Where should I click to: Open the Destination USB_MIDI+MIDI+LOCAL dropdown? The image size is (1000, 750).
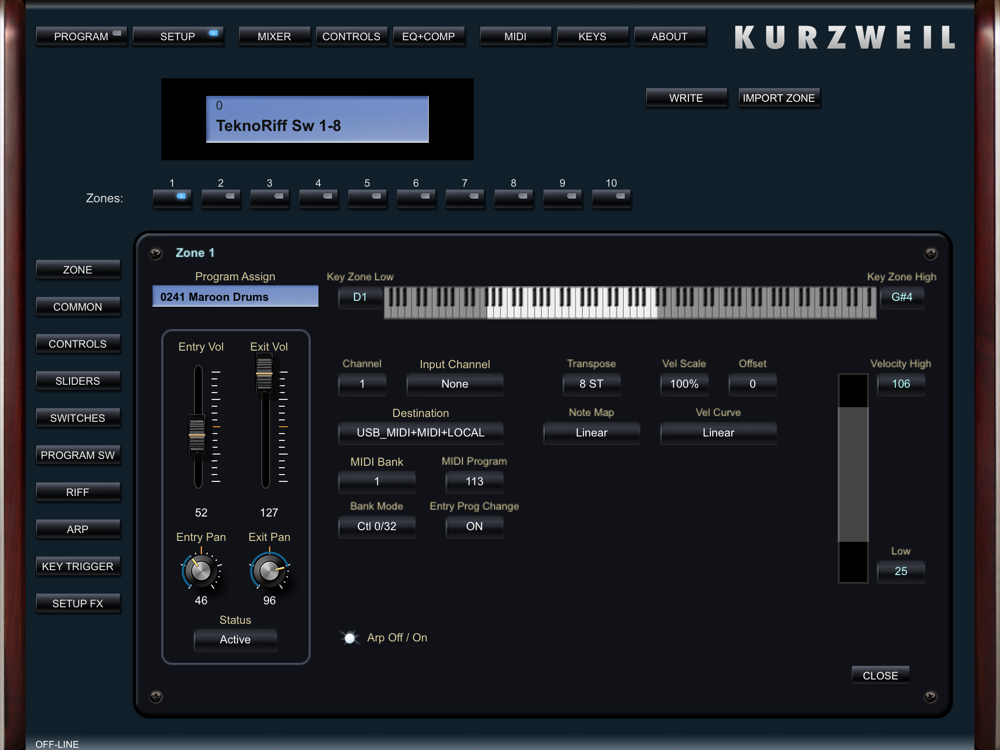click(420, 433)
